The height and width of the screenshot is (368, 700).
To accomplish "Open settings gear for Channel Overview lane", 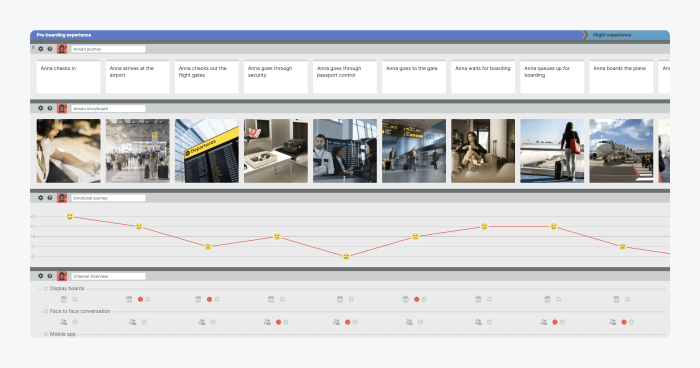I will [x=41, y=276].
